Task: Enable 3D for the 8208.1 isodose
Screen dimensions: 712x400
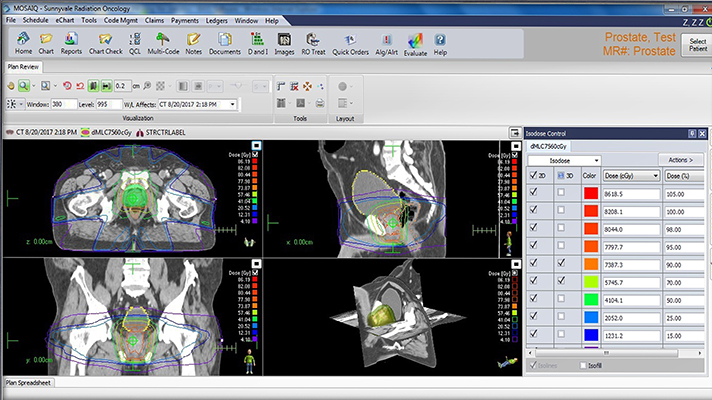Action: 560,212
